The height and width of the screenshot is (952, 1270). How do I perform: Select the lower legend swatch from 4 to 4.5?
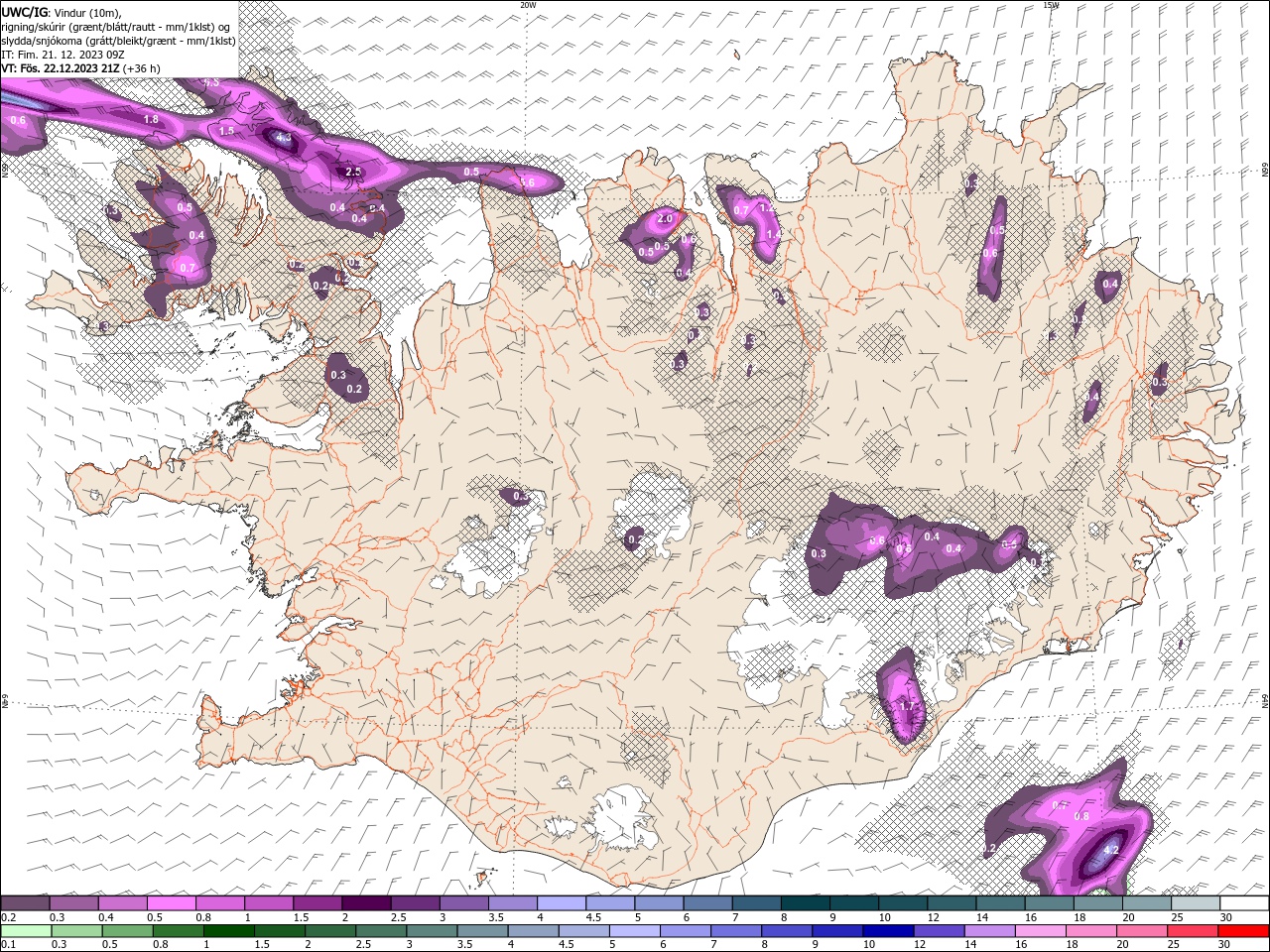click(x=532, y=931)
